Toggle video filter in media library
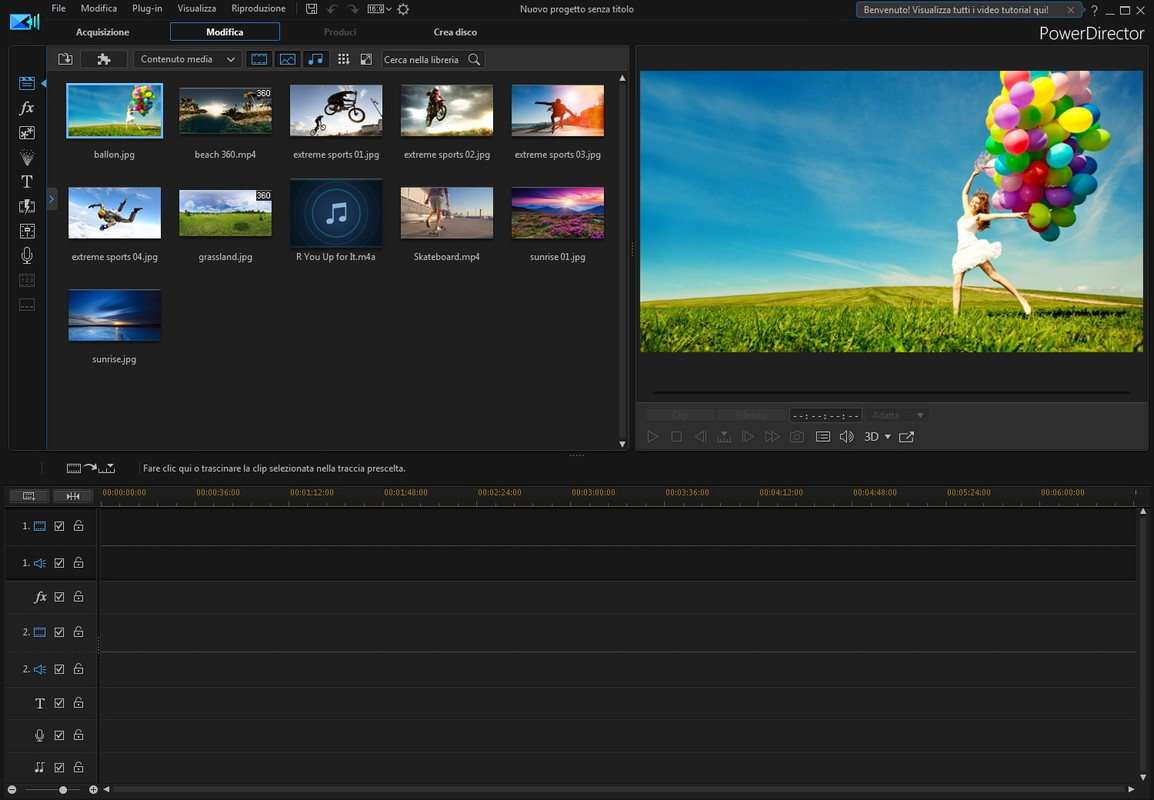This screenshot has width=1154, height=800. [x=259, y=59]
